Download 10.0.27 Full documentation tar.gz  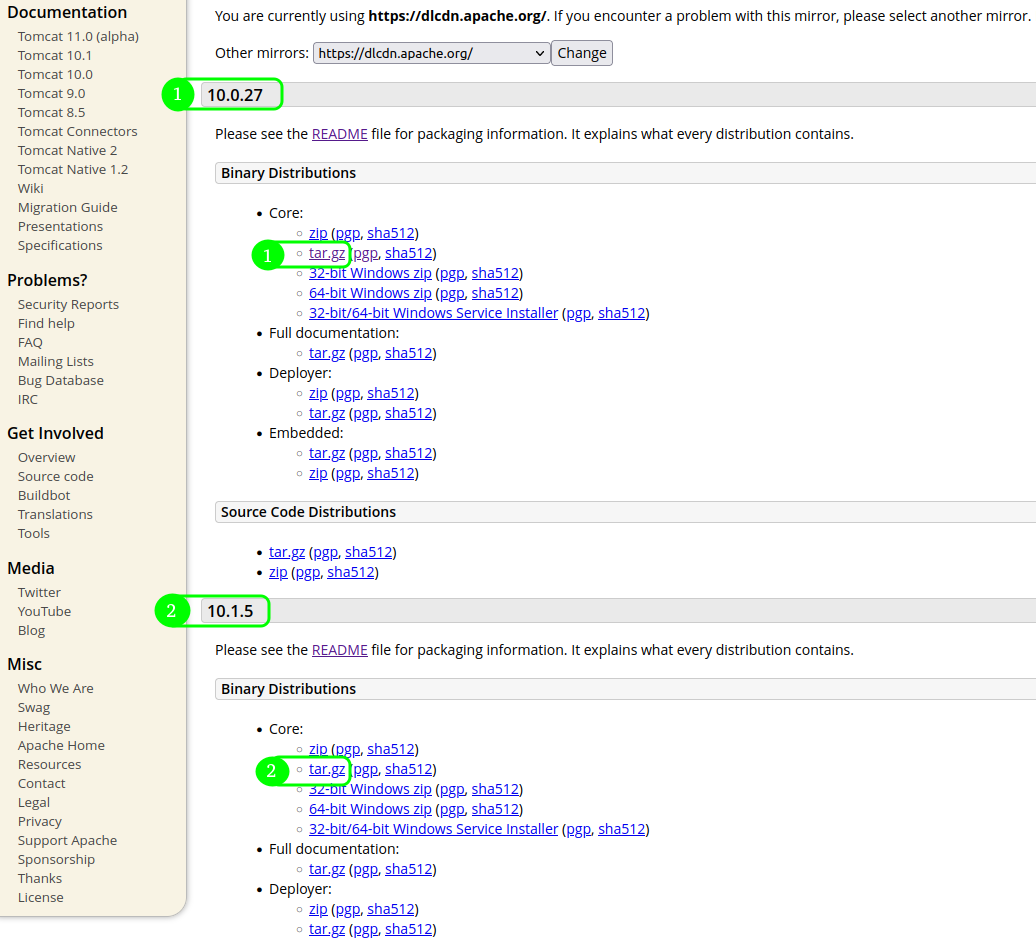pos(327,353)
